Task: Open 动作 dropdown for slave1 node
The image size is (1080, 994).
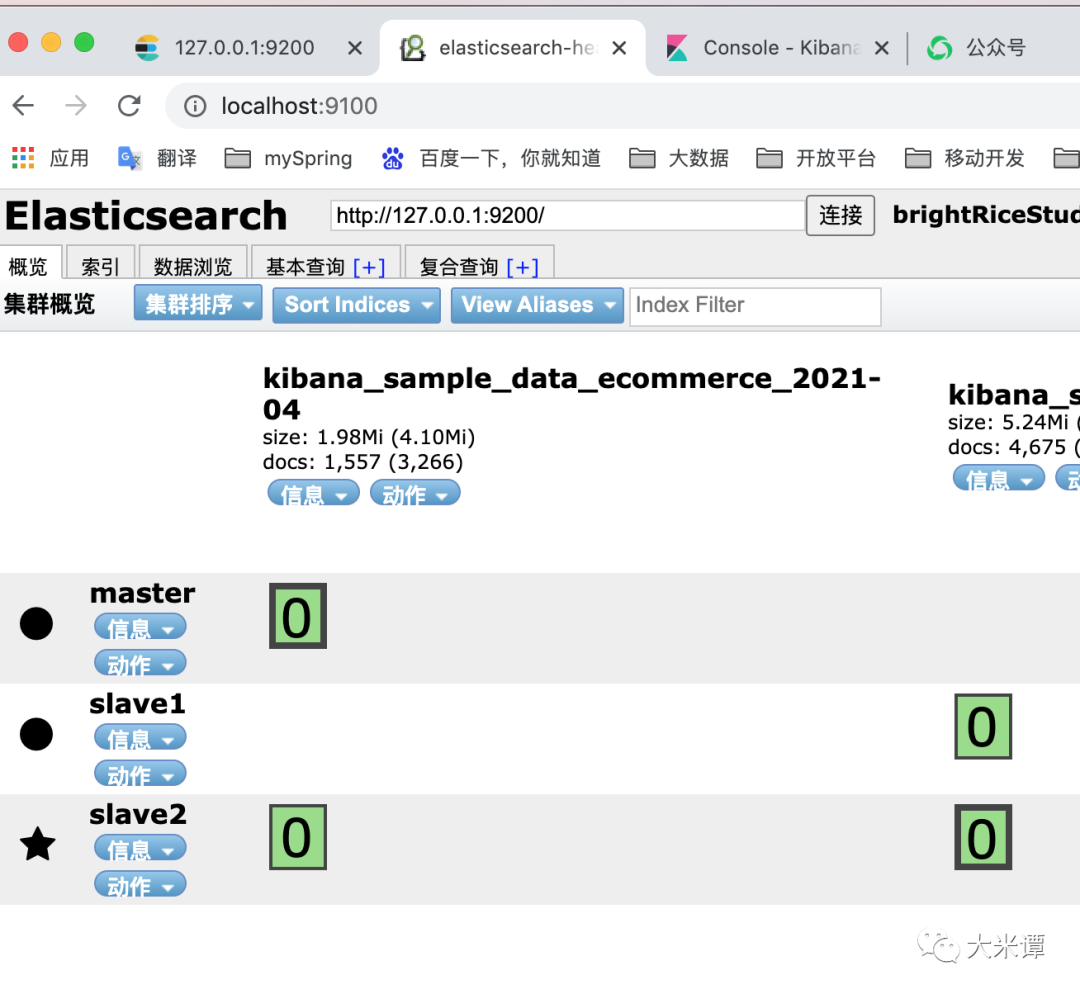Action: click(141, 774)
